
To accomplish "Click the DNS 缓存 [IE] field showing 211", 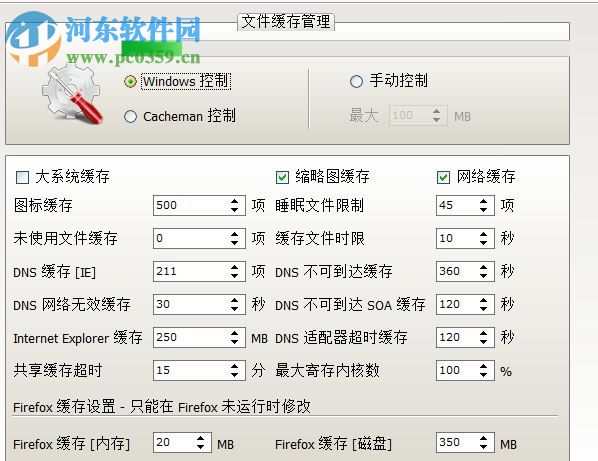I will (199, 271).
